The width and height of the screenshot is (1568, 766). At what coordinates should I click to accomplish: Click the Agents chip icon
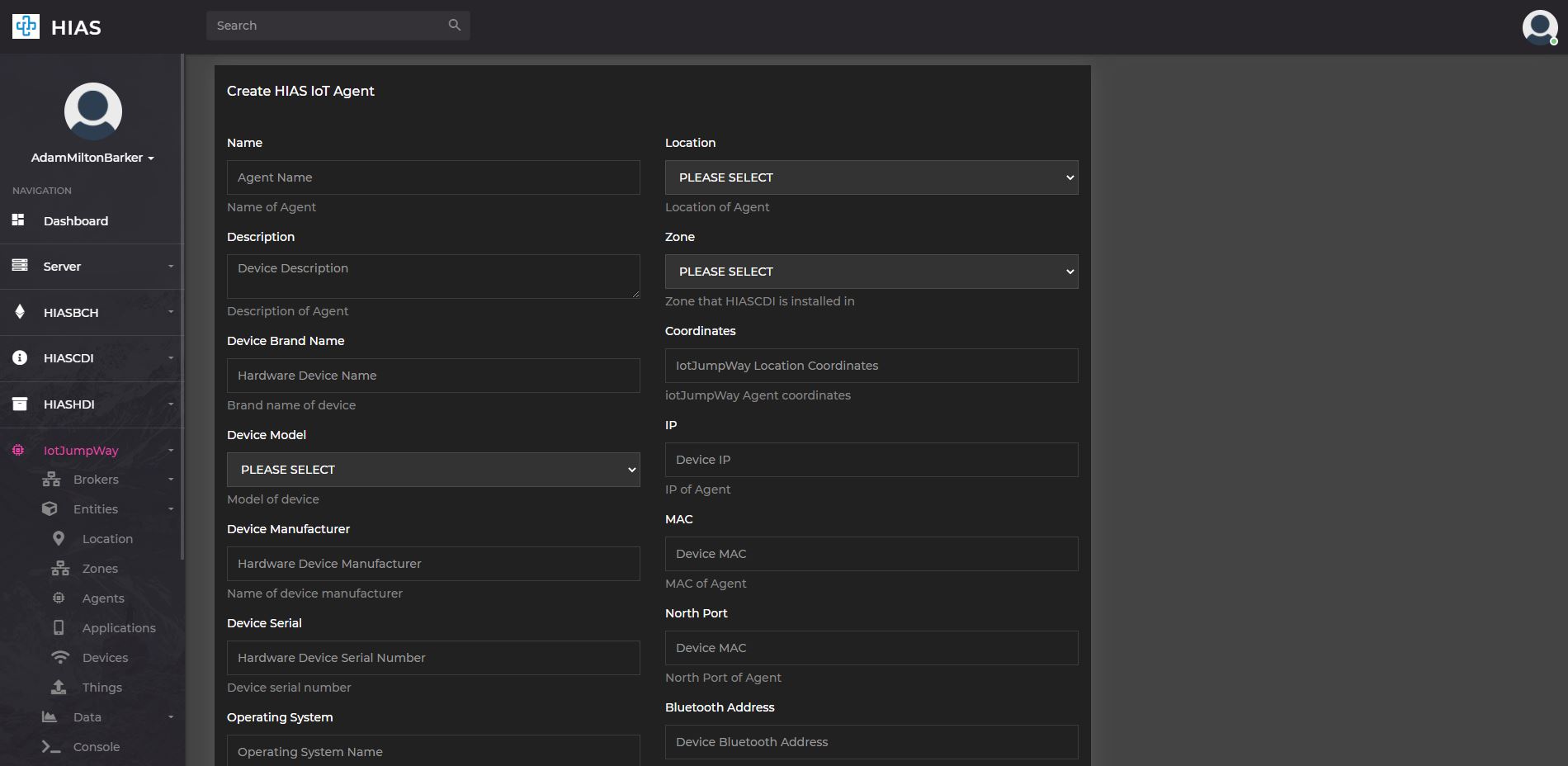point(59,598)
